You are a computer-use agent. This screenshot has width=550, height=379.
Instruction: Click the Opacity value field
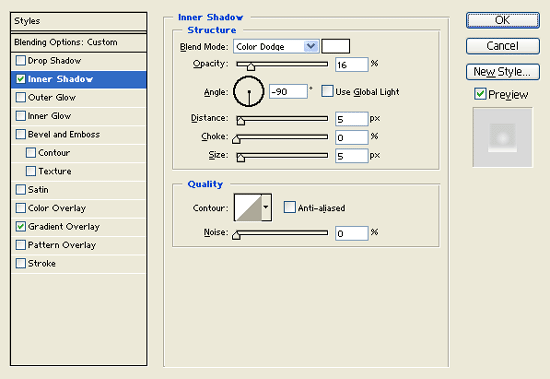click(351, 65)
